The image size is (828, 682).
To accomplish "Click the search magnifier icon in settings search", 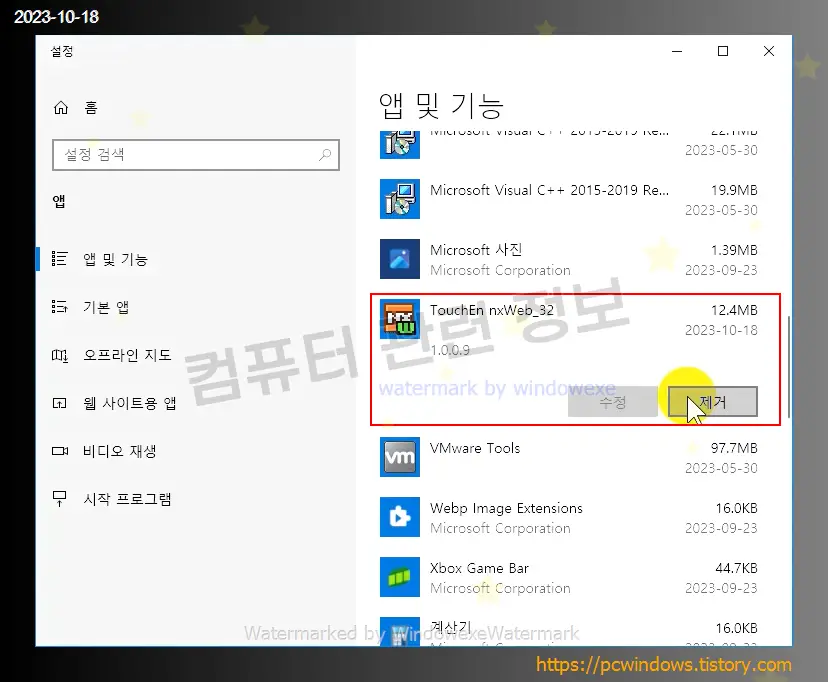I will [325, 155].
